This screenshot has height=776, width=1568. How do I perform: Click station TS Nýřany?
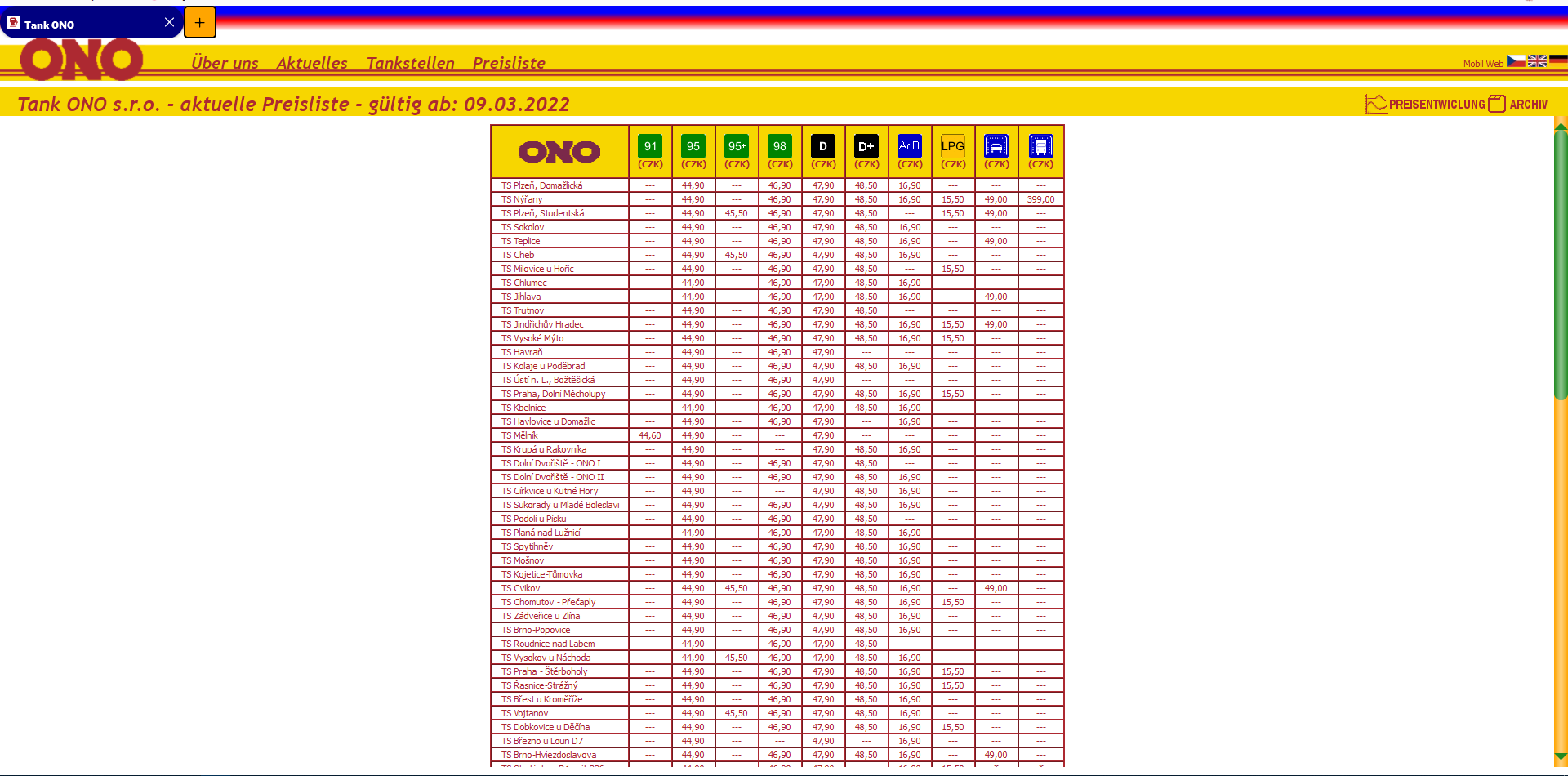522,199
